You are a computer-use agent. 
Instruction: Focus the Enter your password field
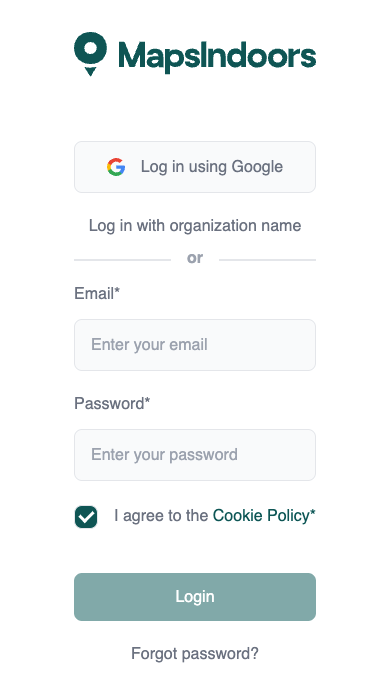tap(195, 455)
